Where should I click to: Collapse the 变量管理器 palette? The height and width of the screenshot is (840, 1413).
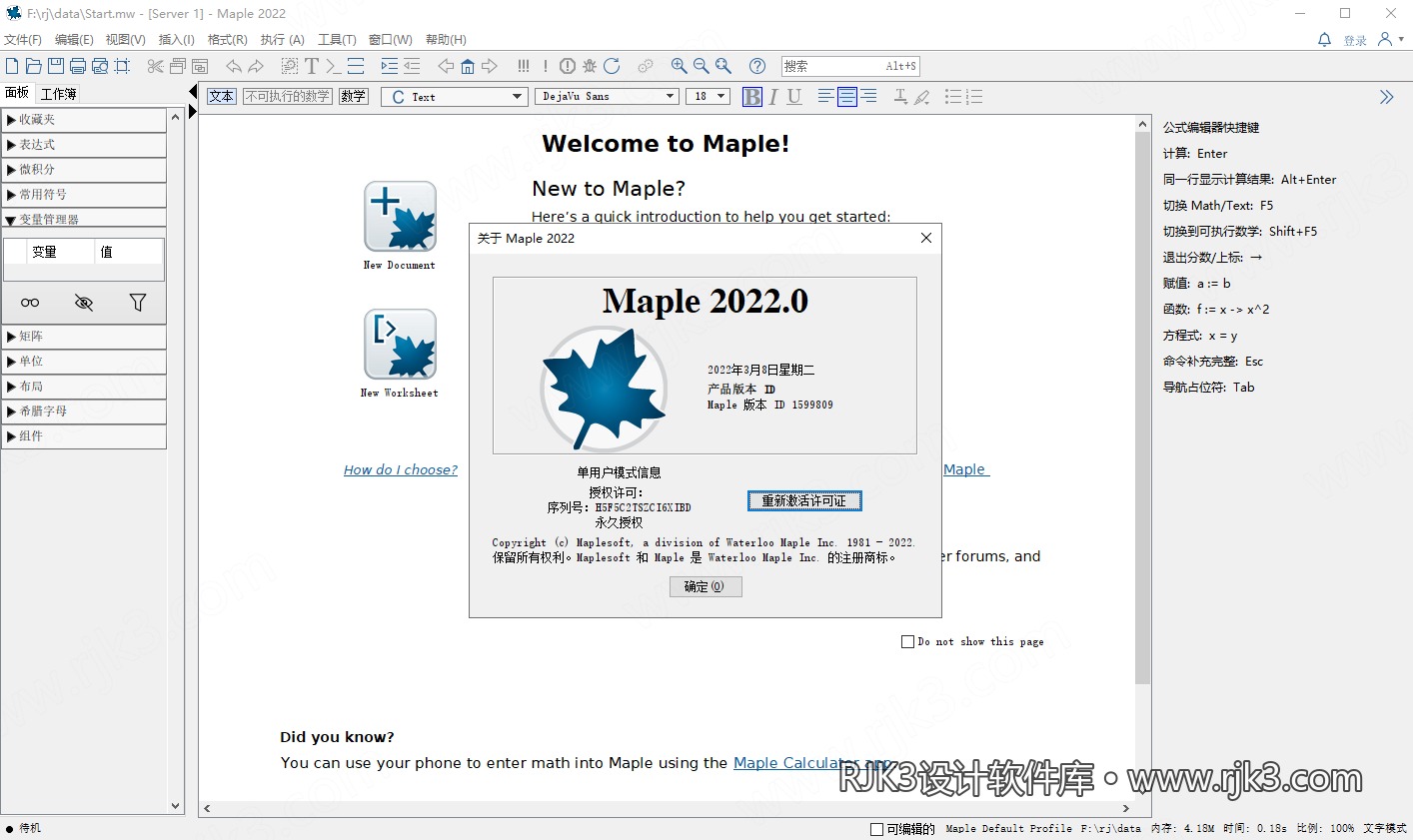pos(84,219)
